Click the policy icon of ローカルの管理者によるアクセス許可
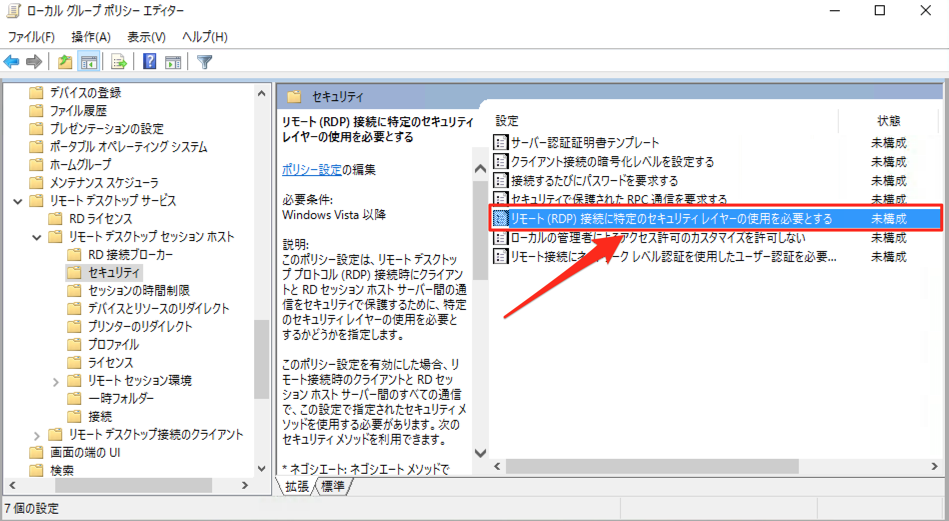The height and width of the screenshot is (521, 949). pyautogui.click(x=501, y=237)
